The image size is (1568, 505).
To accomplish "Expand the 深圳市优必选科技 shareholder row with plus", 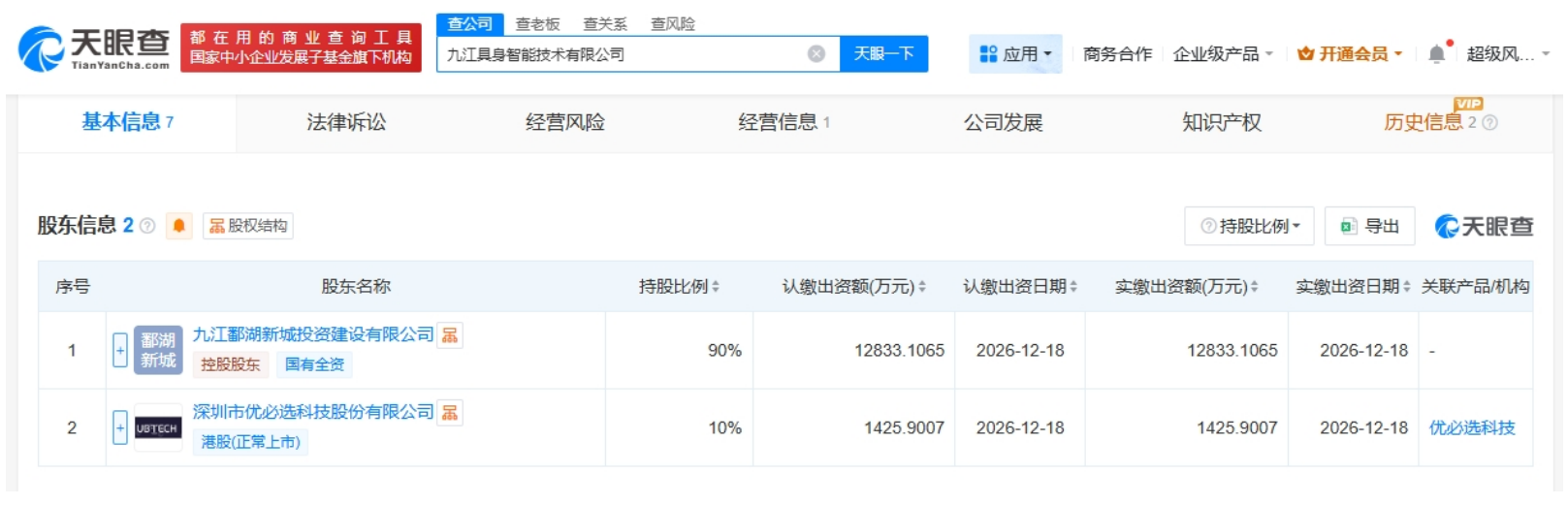I will (x=120, y=427).
